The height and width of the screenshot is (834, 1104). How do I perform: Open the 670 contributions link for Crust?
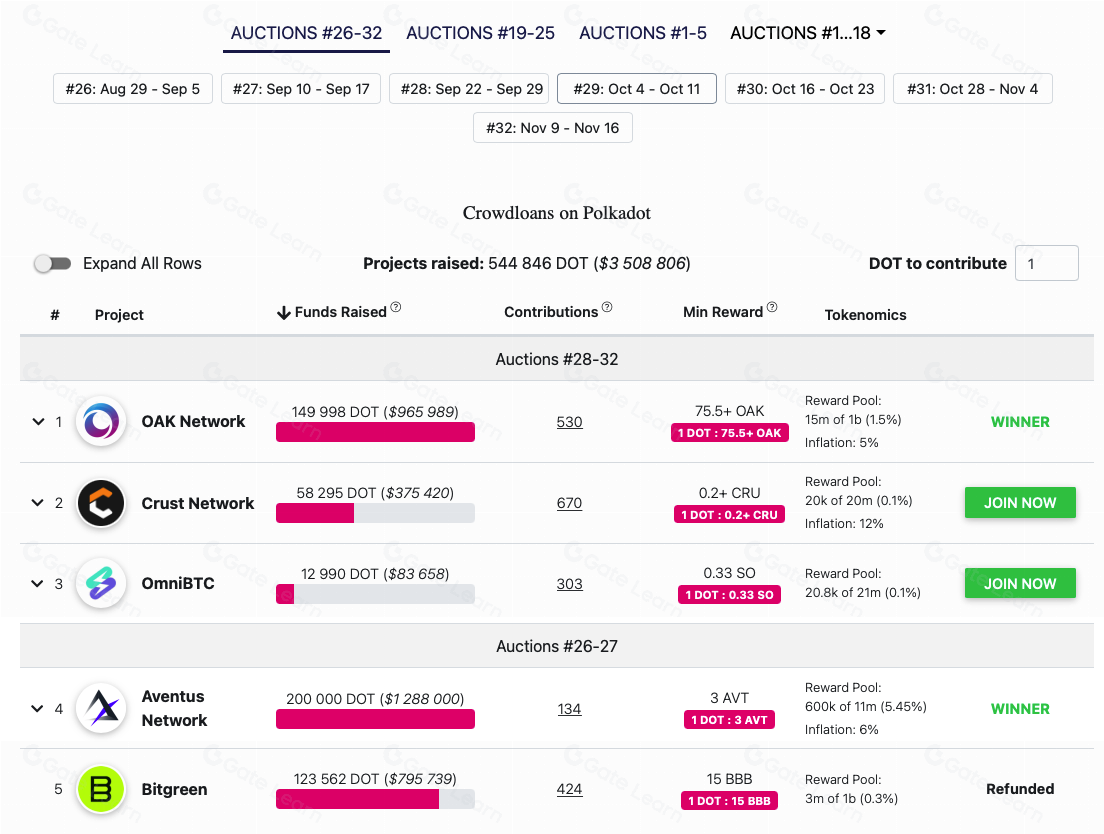pos(569,503)
